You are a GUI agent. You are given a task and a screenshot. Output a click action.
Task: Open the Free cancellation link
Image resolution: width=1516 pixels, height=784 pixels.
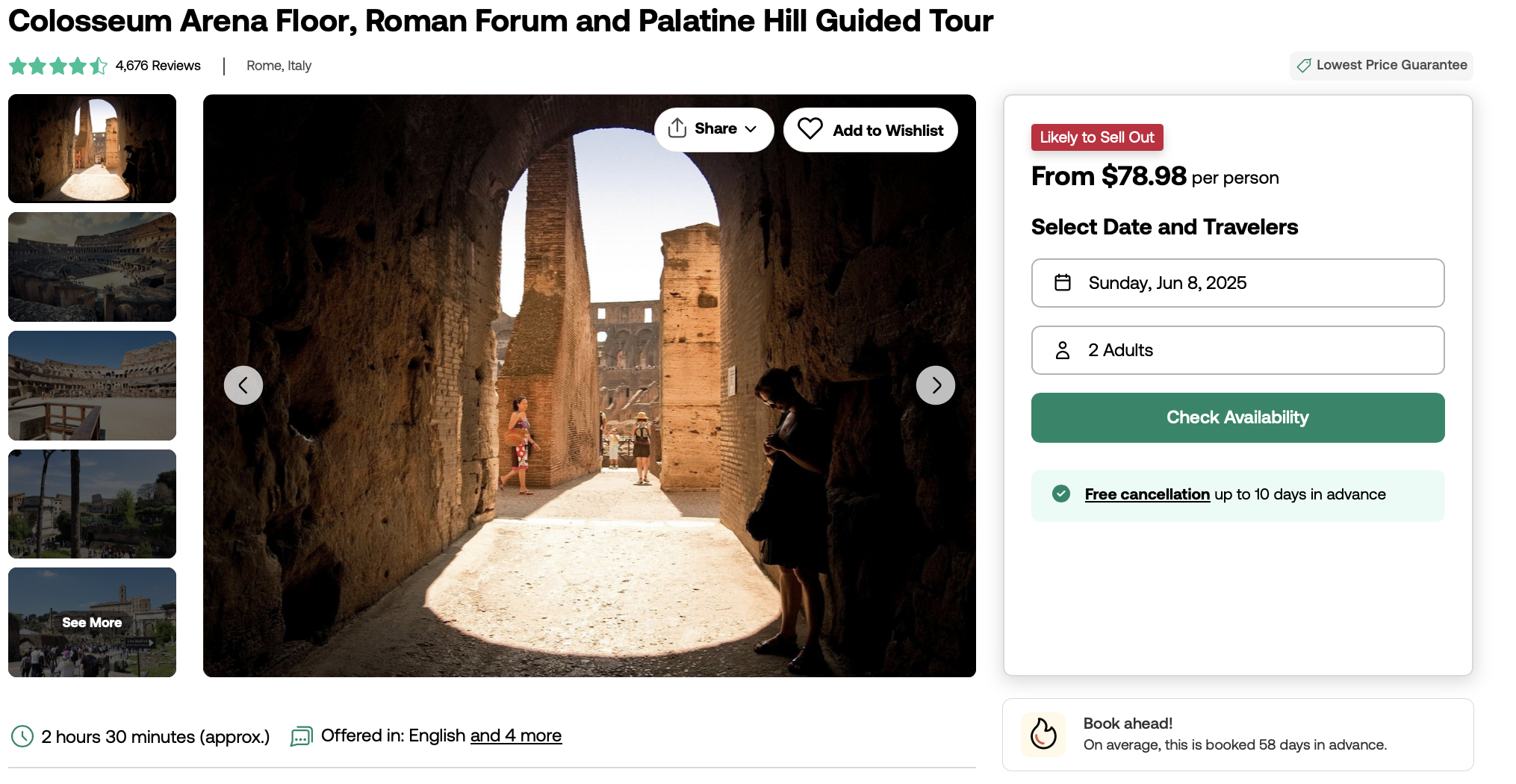click(1147, 494)
